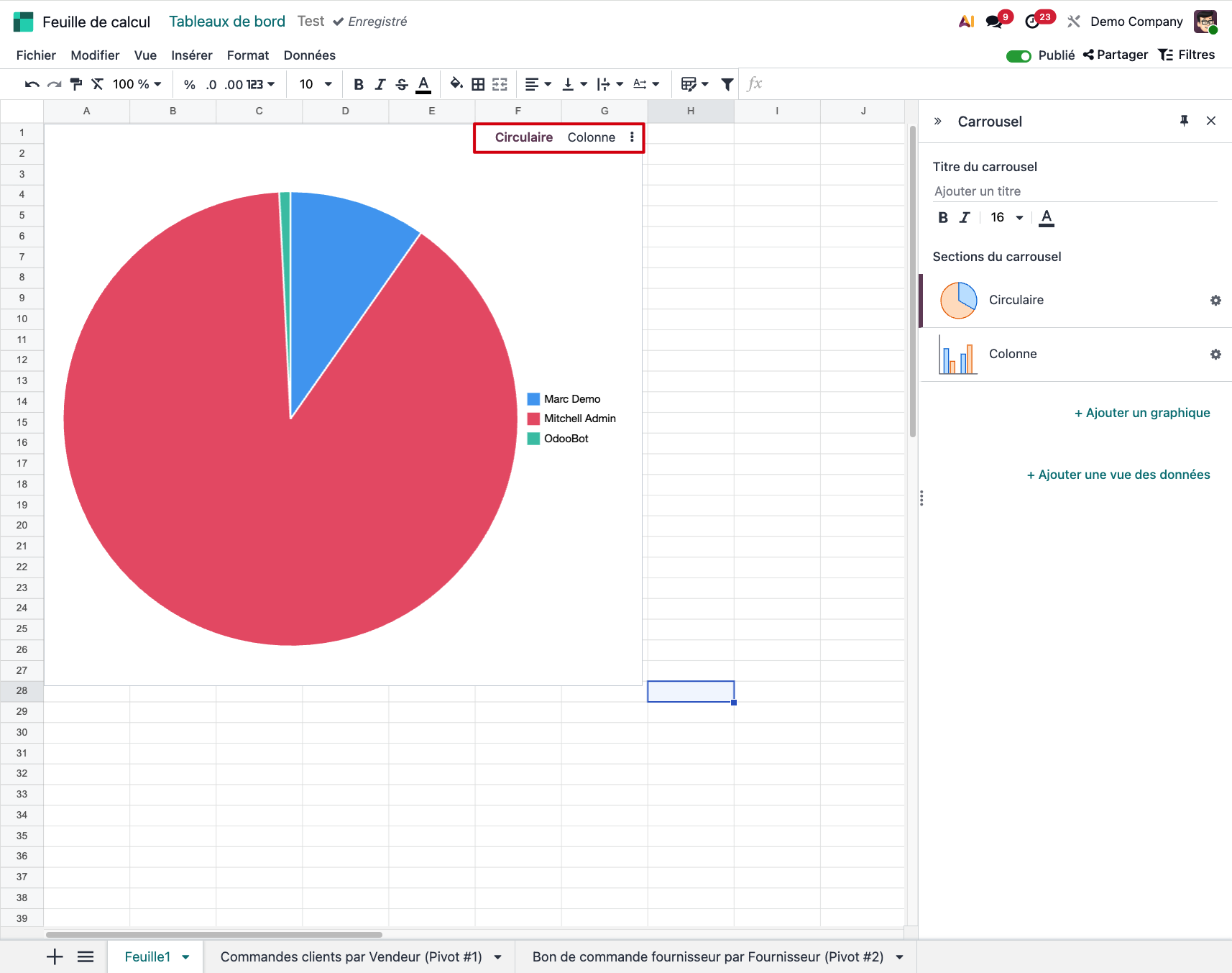
Task: Click the merge cells icon
Action: click(x=500, y=84)
